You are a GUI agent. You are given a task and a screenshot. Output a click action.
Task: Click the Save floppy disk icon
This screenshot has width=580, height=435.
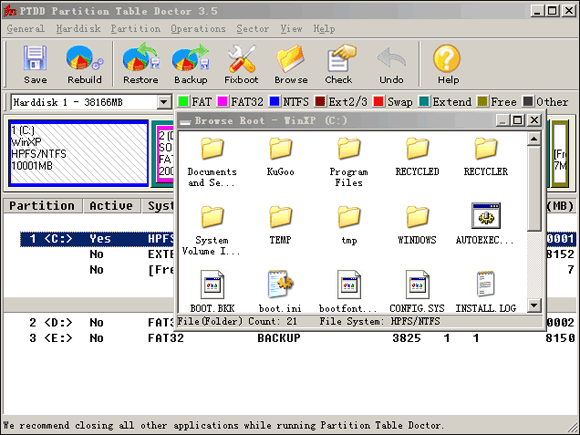coord(35,58)
